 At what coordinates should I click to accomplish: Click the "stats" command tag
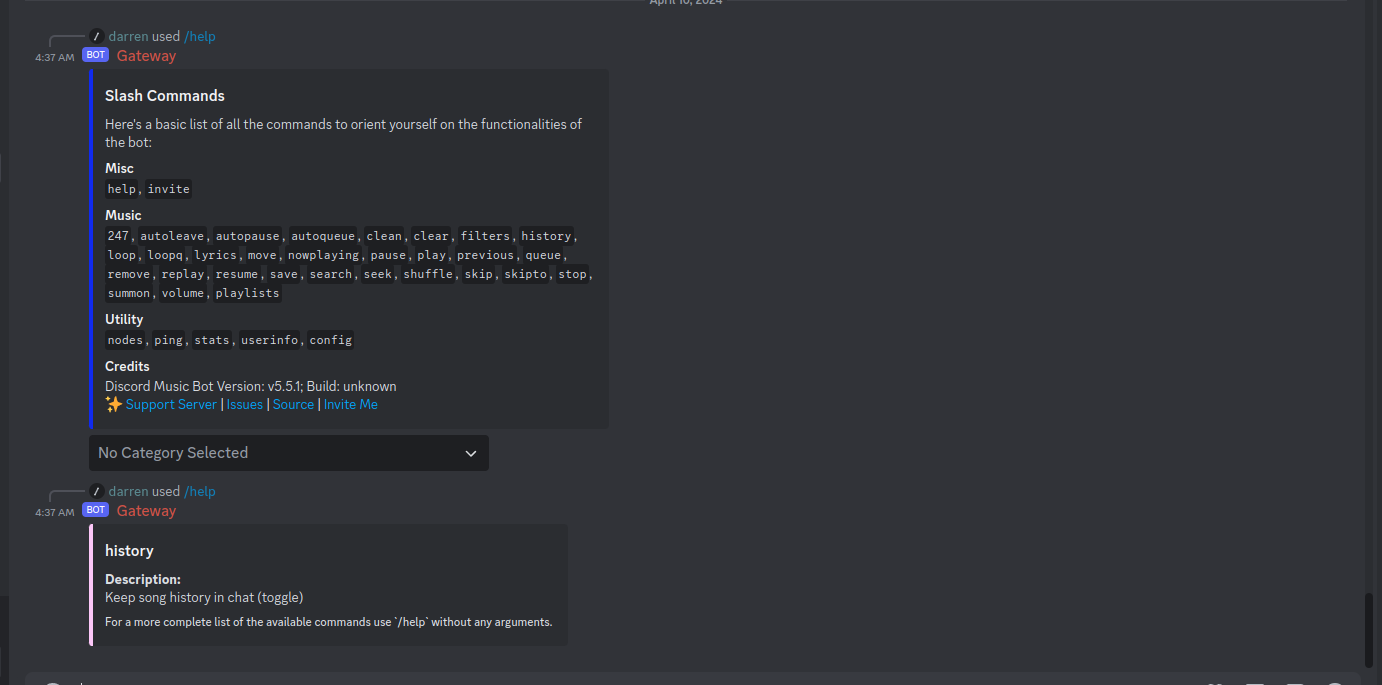click(x=212, y=340)
